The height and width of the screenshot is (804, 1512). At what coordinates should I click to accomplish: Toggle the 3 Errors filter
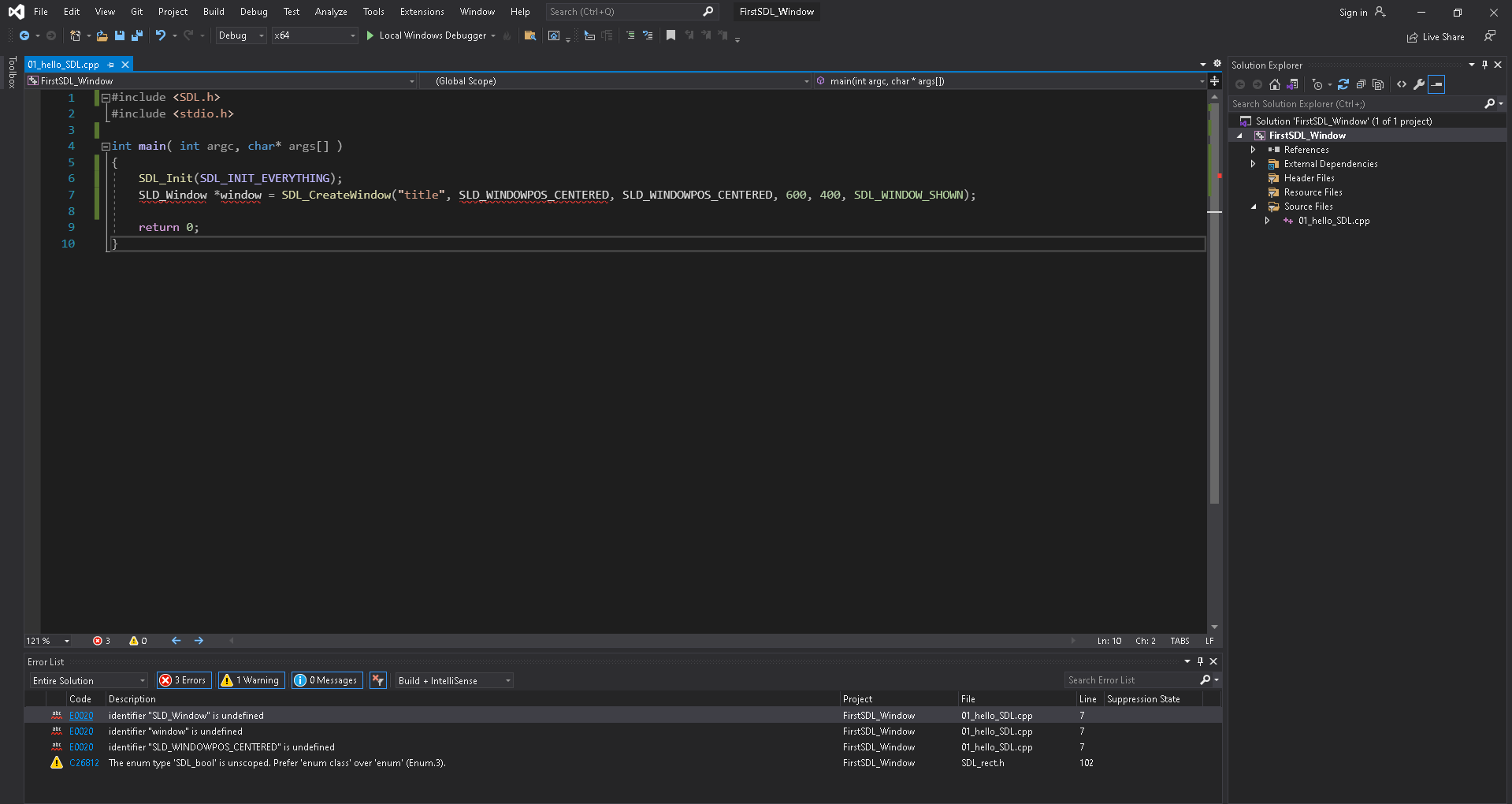click(x=183, y=680)
